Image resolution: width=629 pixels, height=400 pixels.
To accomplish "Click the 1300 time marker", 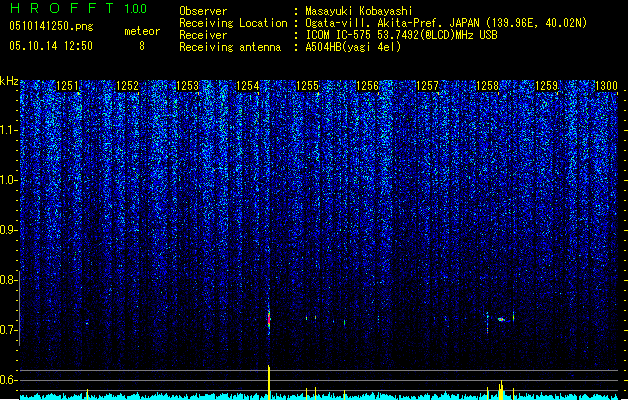I will coord(606,86).
